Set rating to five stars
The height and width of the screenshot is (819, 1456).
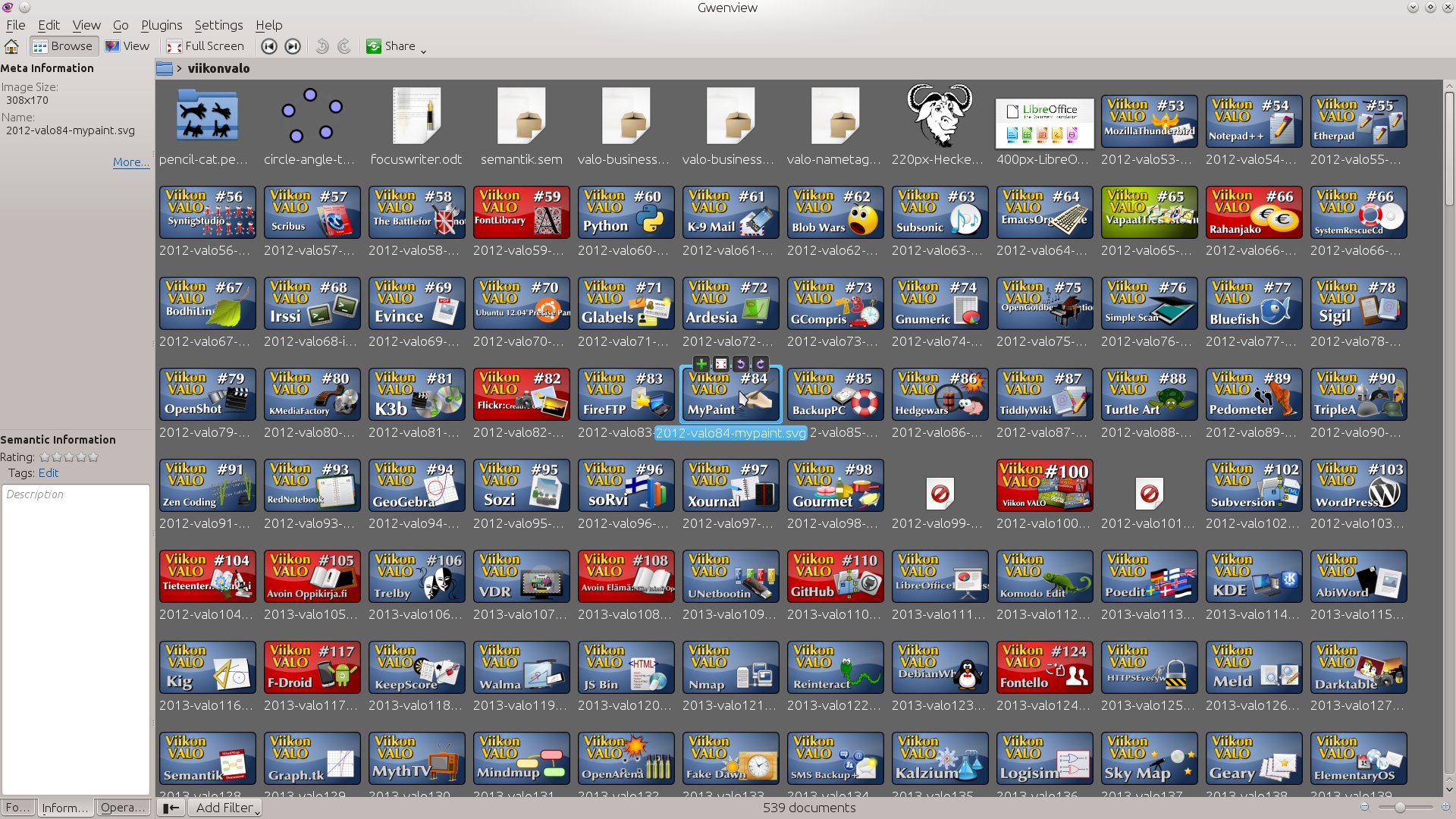click(x=93, y=457)
